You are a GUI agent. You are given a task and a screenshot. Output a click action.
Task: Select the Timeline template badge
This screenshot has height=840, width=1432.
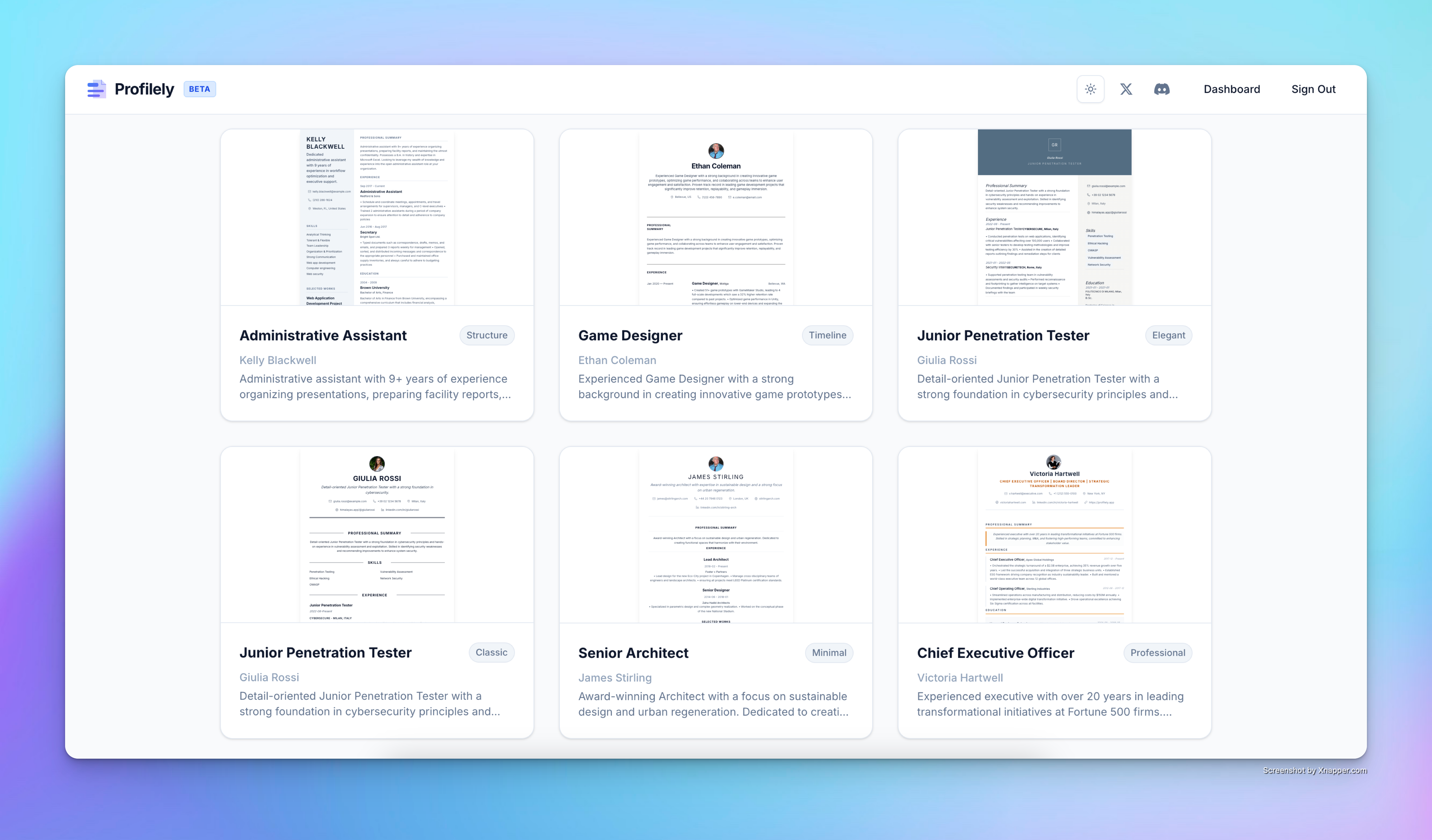pyautogui.click(x=827, y=335)
